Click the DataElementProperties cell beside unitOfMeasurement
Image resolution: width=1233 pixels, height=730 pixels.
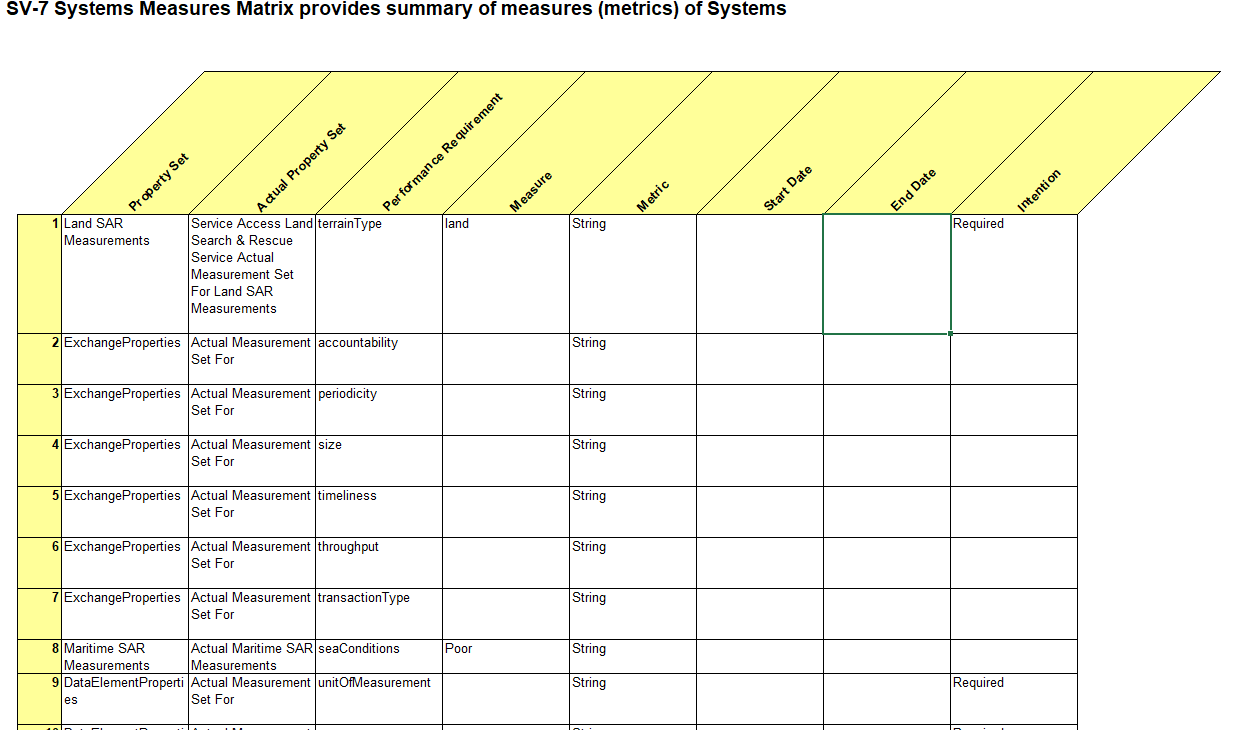click(126, 699)
